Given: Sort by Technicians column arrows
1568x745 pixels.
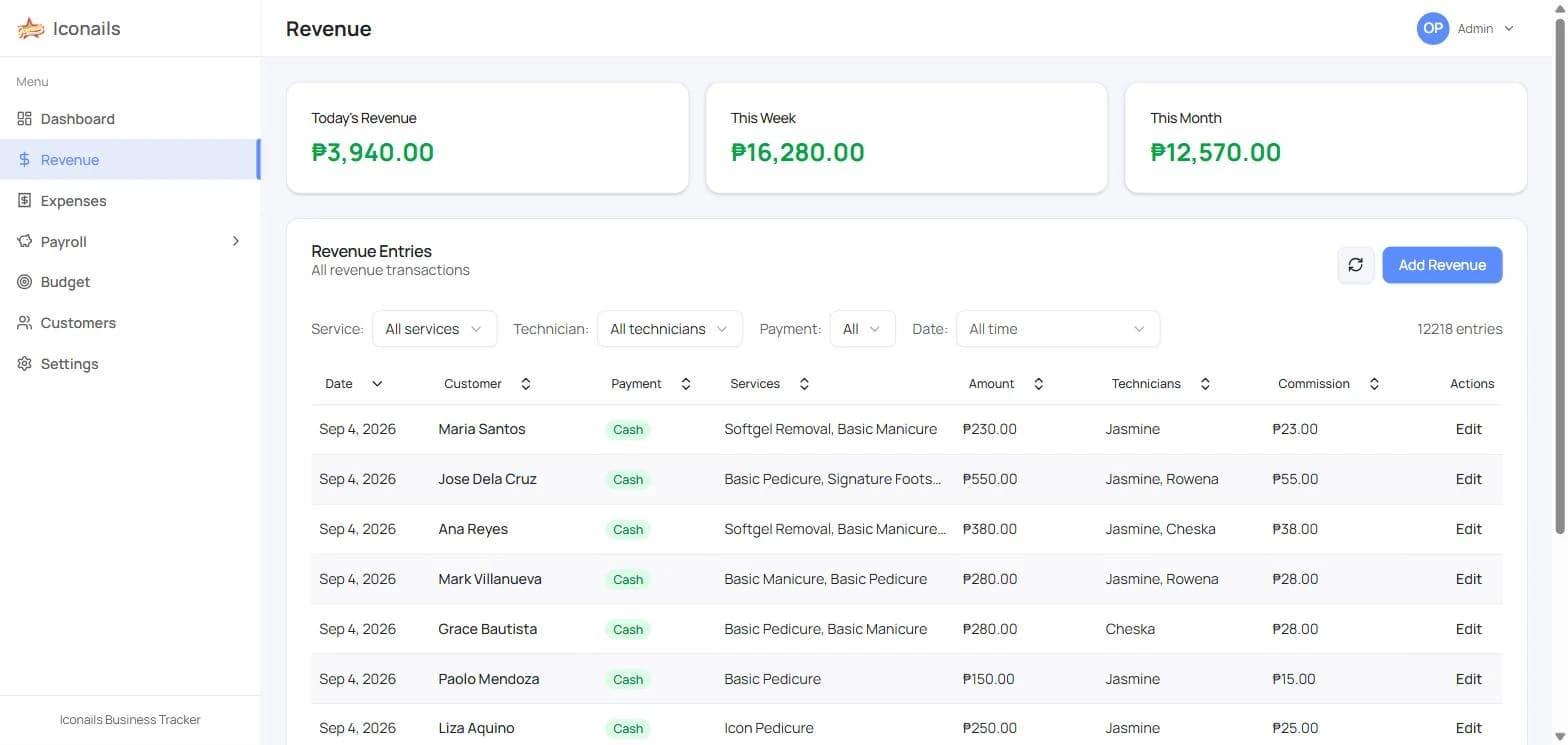Looking at the screenshot, I should 1205,384.
